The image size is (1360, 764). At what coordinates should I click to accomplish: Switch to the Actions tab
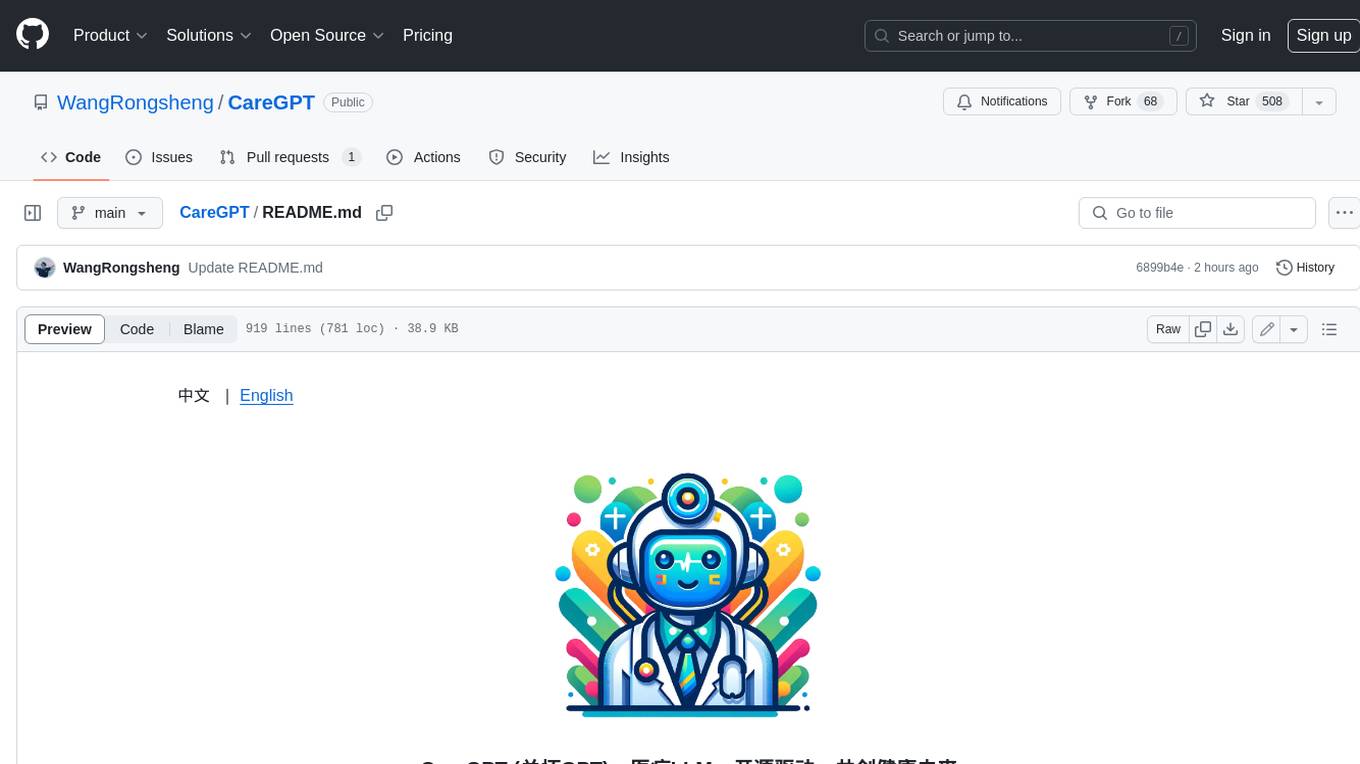423,157
